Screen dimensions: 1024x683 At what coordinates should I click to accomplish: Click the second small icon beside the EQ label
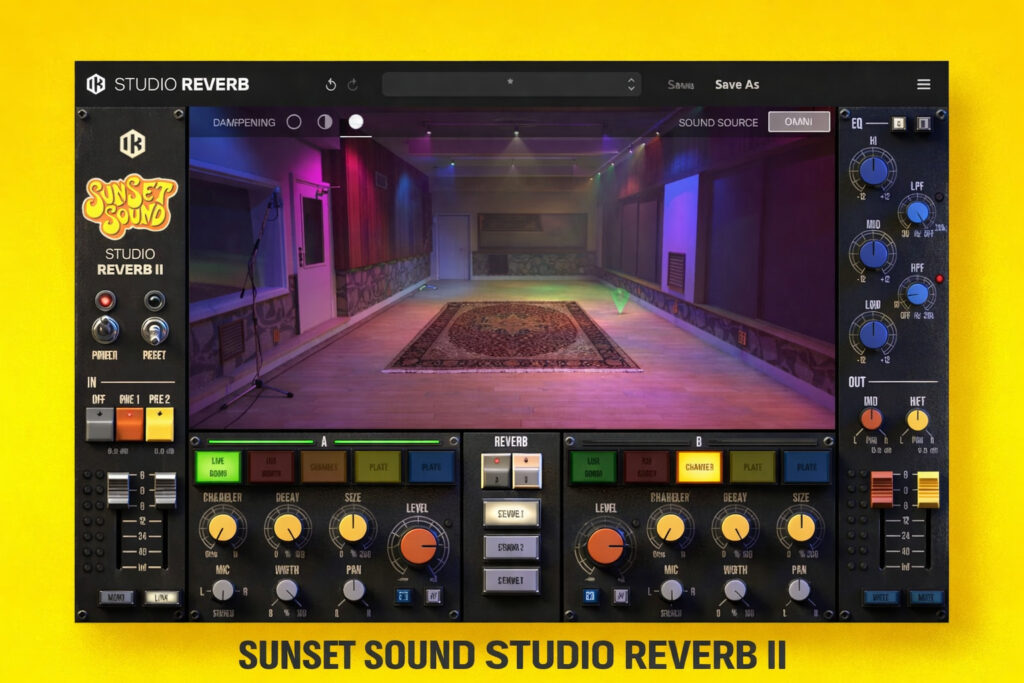[923, 124]
